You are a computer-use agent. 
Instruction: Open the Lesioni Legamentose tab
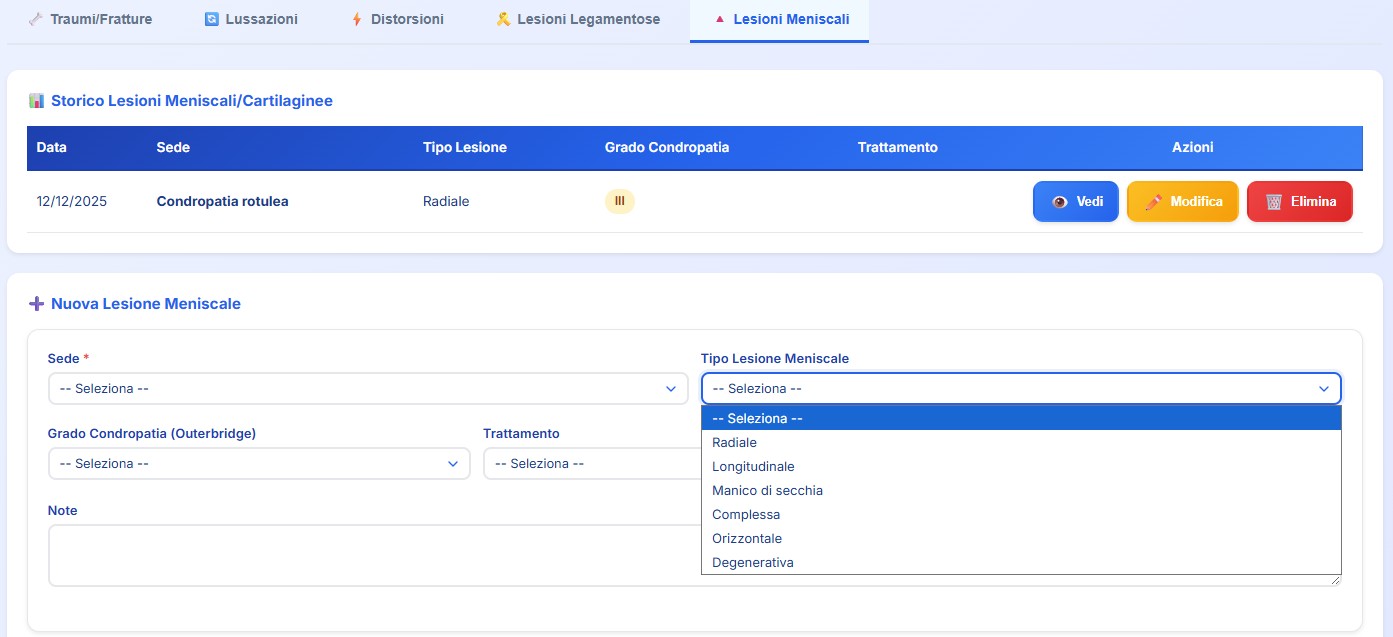point(578,19)
